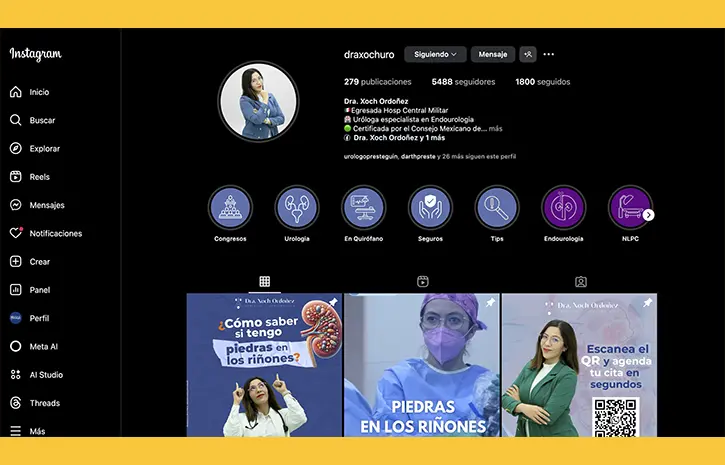Open Seguros story highlight
The image size is (725, 465).
430,208
